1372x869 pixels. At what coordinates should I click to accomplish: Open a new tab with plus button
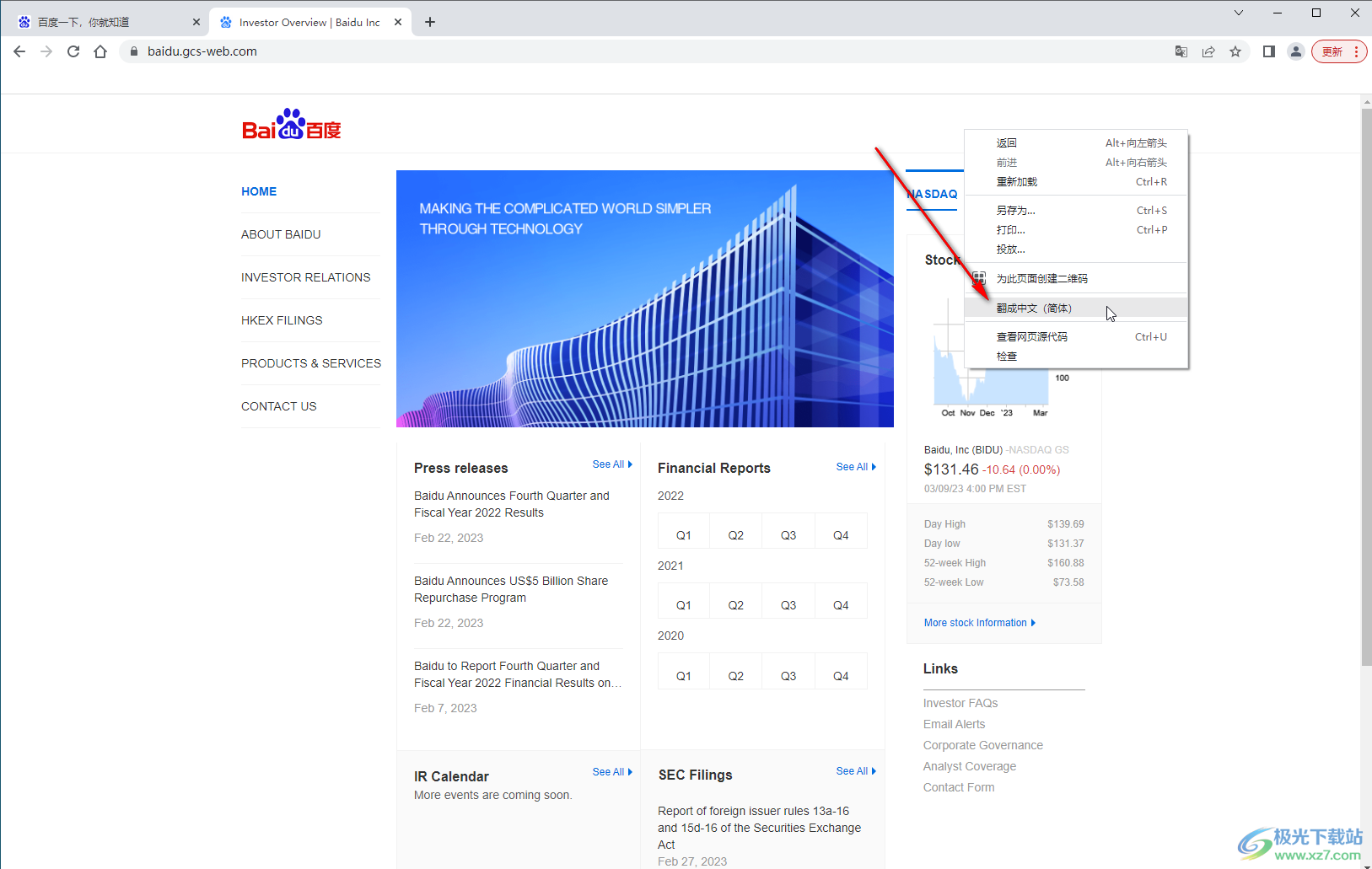[430, 22]
